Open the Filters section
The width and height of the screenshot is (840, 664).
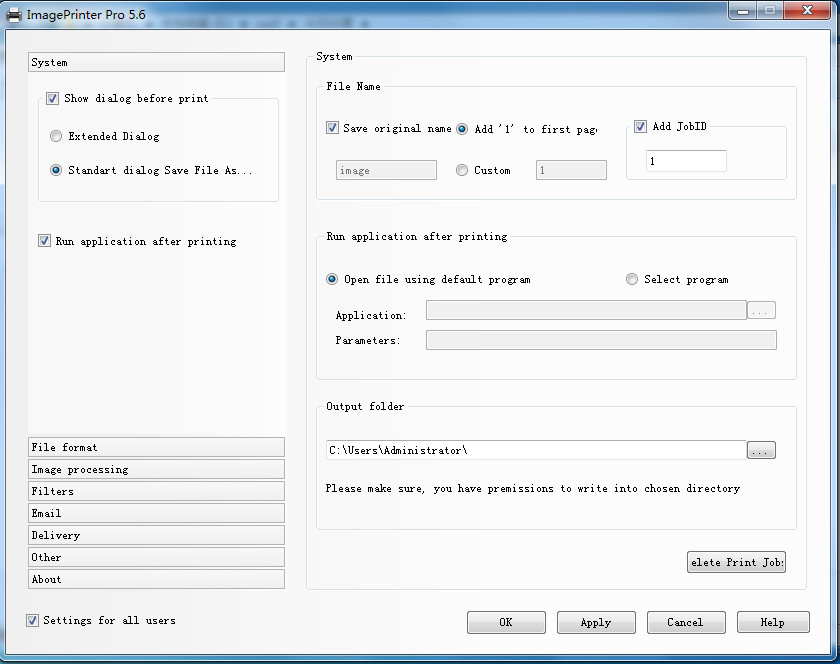pos(156,491)
